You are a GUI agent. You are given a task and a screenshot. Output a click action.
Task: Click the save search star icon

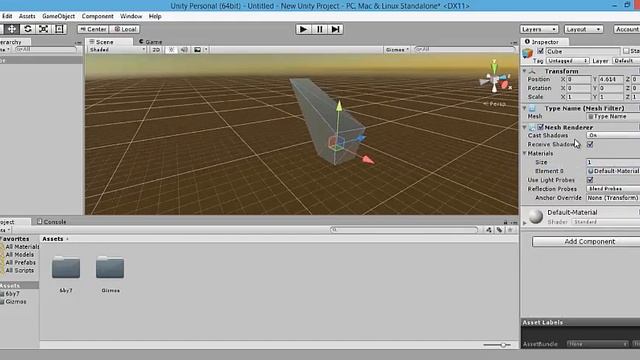(510, 230)
